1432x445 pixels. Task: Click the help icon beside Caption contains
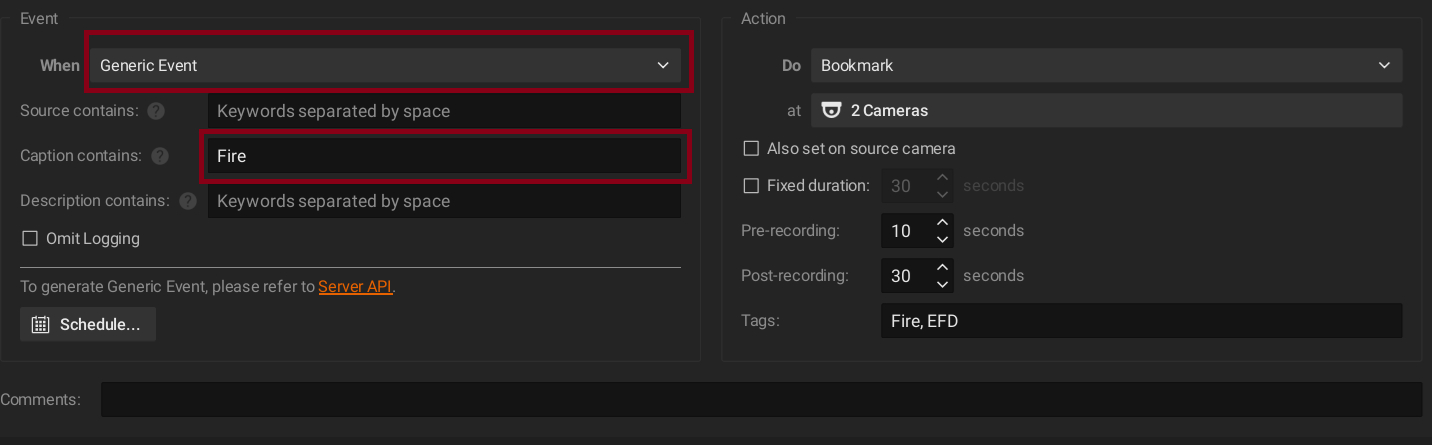[160, 156]
